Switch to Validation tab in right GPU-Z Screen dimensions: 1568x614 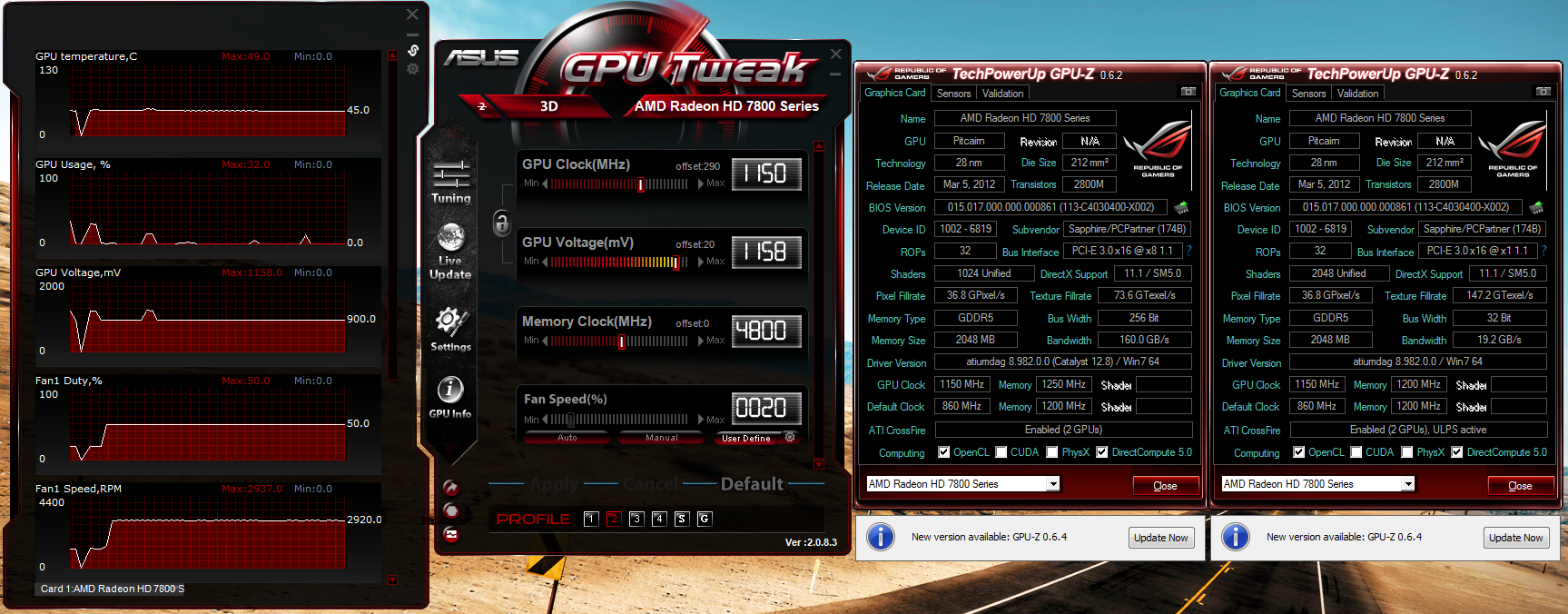coord(1357,94)
